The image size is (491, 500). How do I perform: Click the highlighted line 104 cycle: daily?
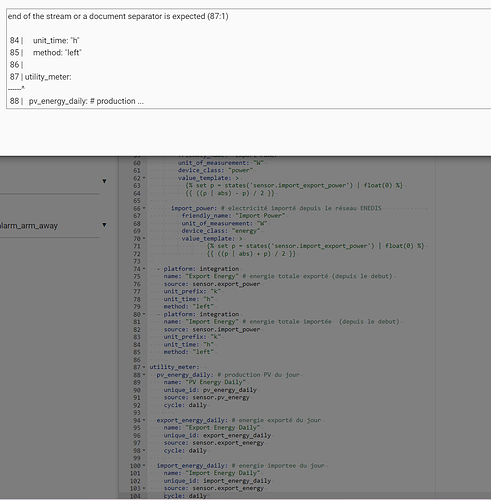click(x=185, y=496)
